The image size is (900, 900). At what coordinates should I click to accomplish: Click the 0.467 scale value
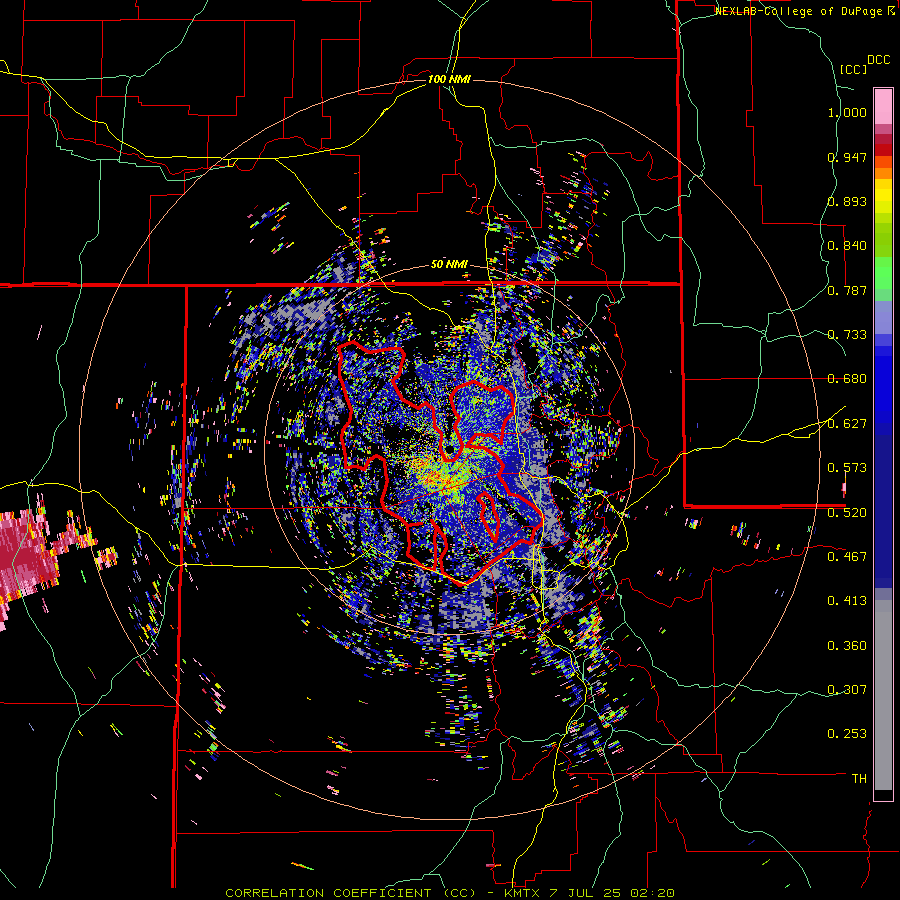847,557
